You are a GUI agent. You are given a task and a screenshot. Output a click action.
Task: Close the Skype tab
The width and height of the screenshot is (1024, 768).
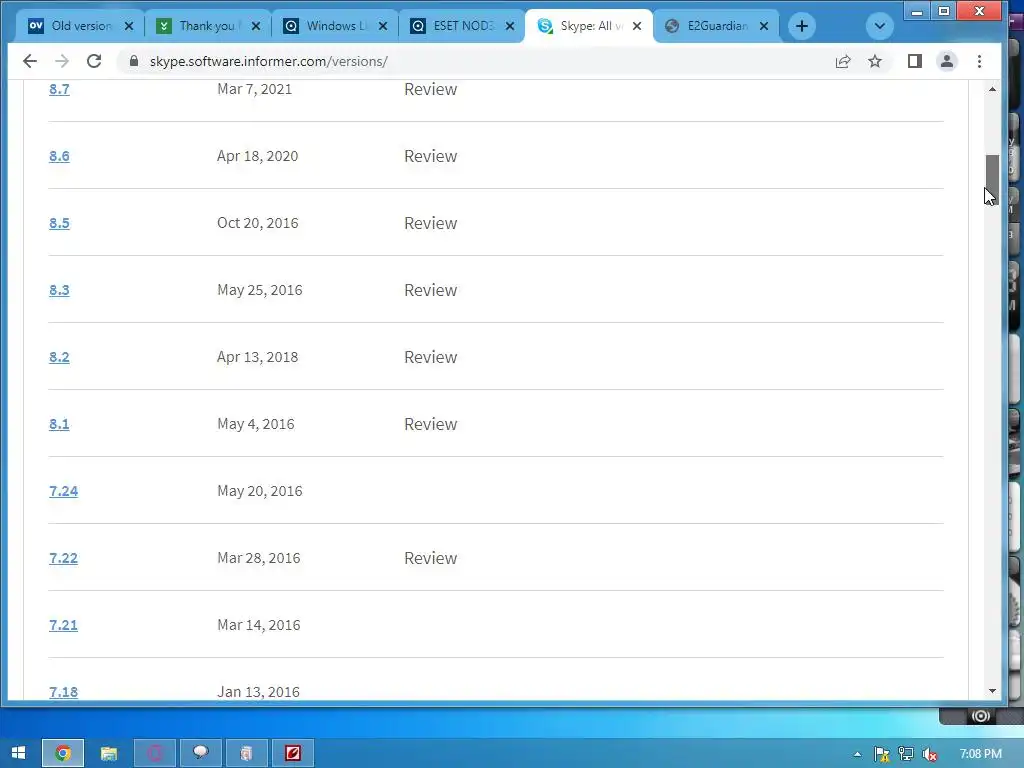pos(637,26)
